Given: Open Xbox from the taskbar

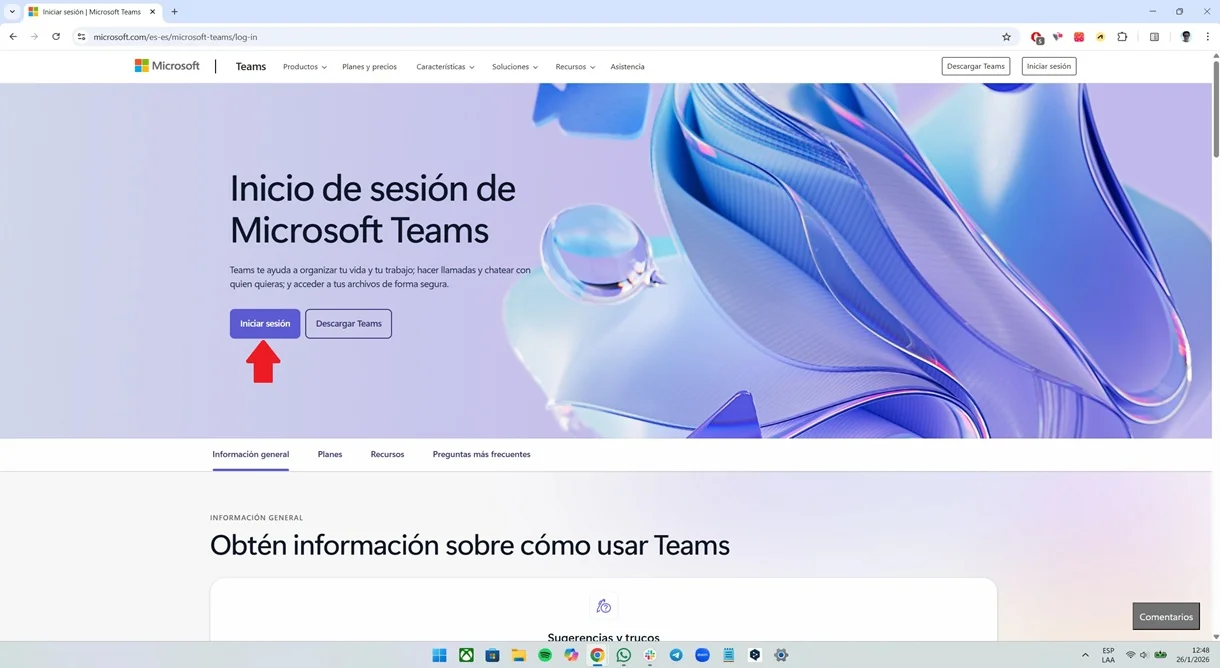Looking at the screenshot, I should 466,655.
